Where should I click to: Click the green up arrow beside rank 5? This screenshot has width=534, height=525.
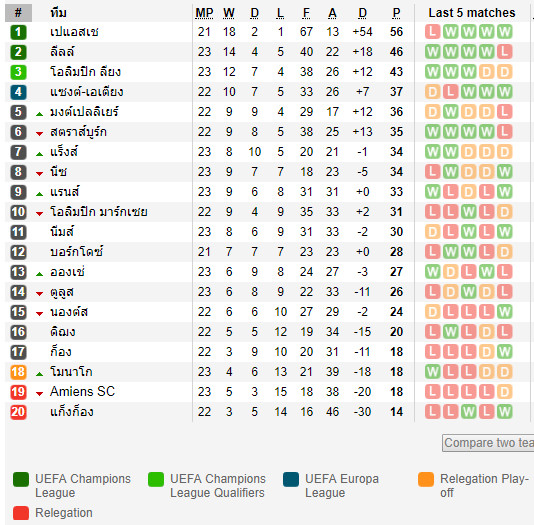[40, 114]
